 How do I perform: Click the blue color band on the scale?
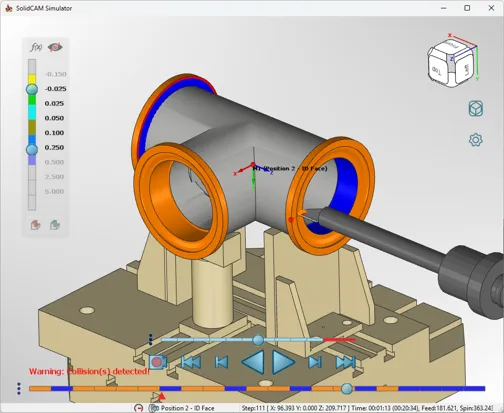coord(32,139)
